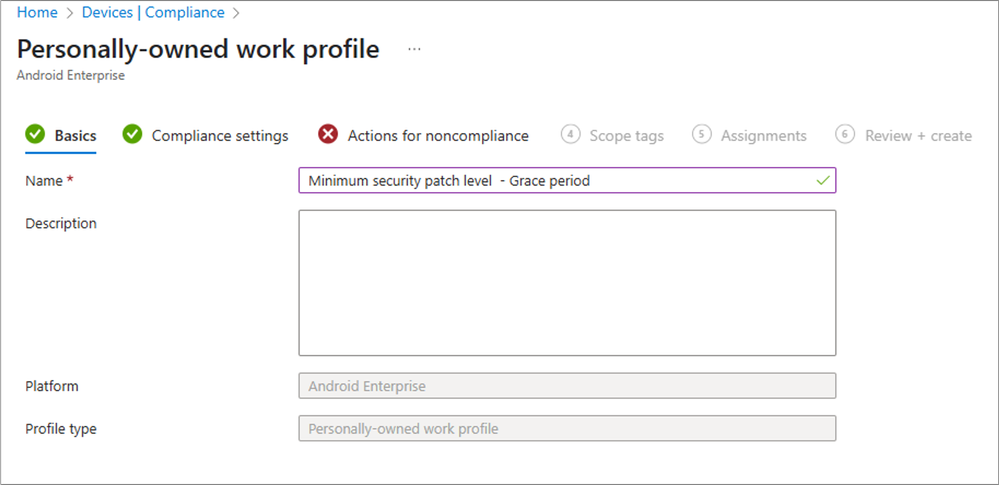The height and width of the screenshot is (485, 999).
Task: Click the green checkmark icon beside Compliance settings
Action: (x=133, y=134)
